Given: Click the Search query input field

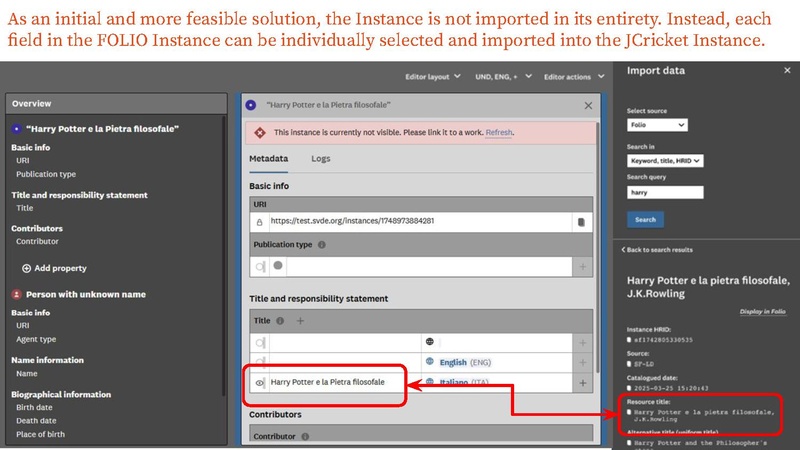Looking at the screenshot, I should tap(665, 192).
